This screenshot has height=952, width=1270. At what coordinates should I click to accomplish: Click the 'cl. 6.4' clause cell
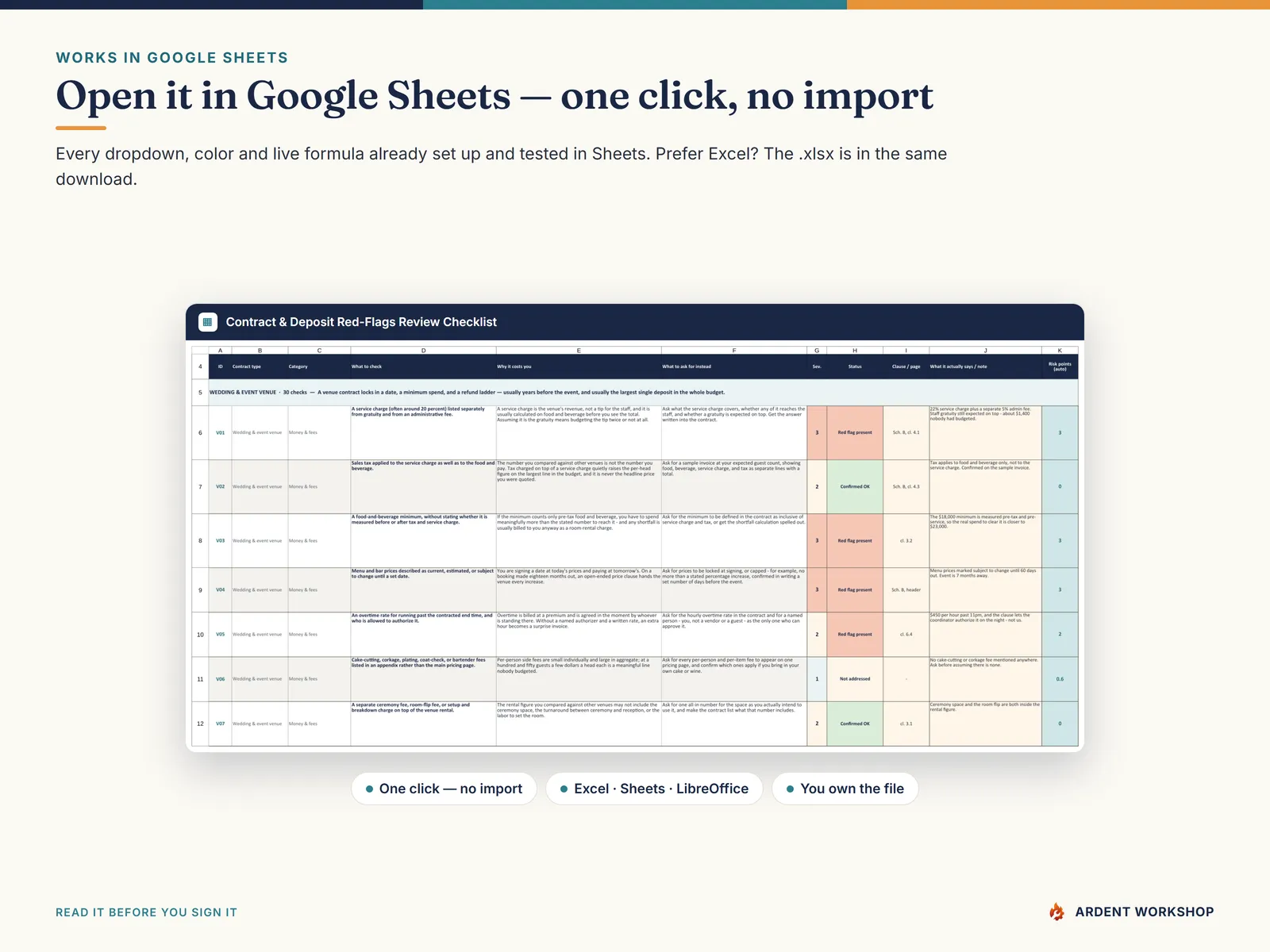click(x=906, y=635)
